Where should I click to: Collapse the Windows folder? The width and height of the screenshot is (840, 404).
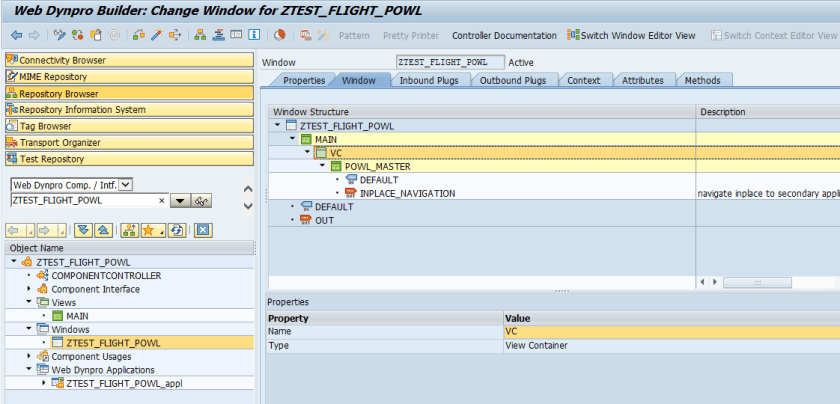point(28,329)
